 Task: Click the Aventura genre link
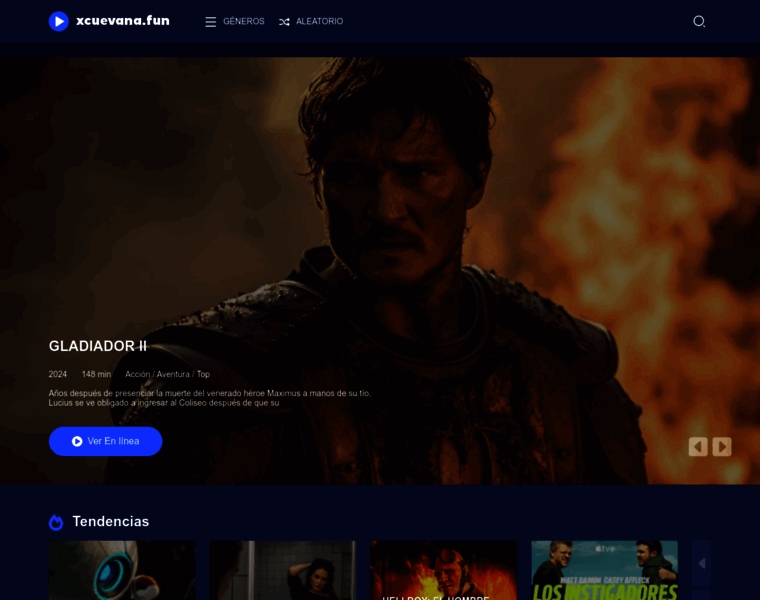(173, 374)
